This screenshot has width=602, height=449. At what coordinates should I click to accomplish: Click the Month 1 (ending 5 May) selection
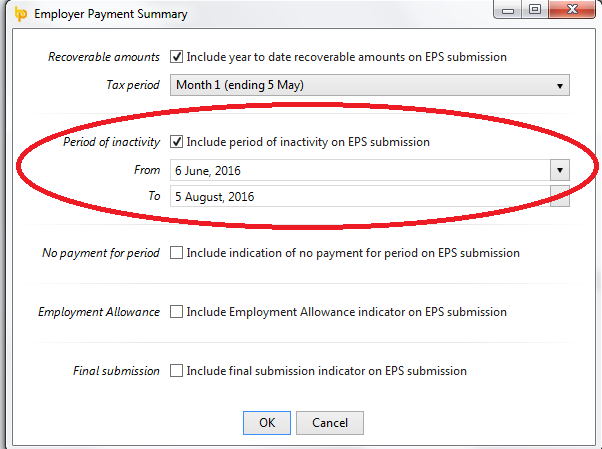tap(240, 85)
